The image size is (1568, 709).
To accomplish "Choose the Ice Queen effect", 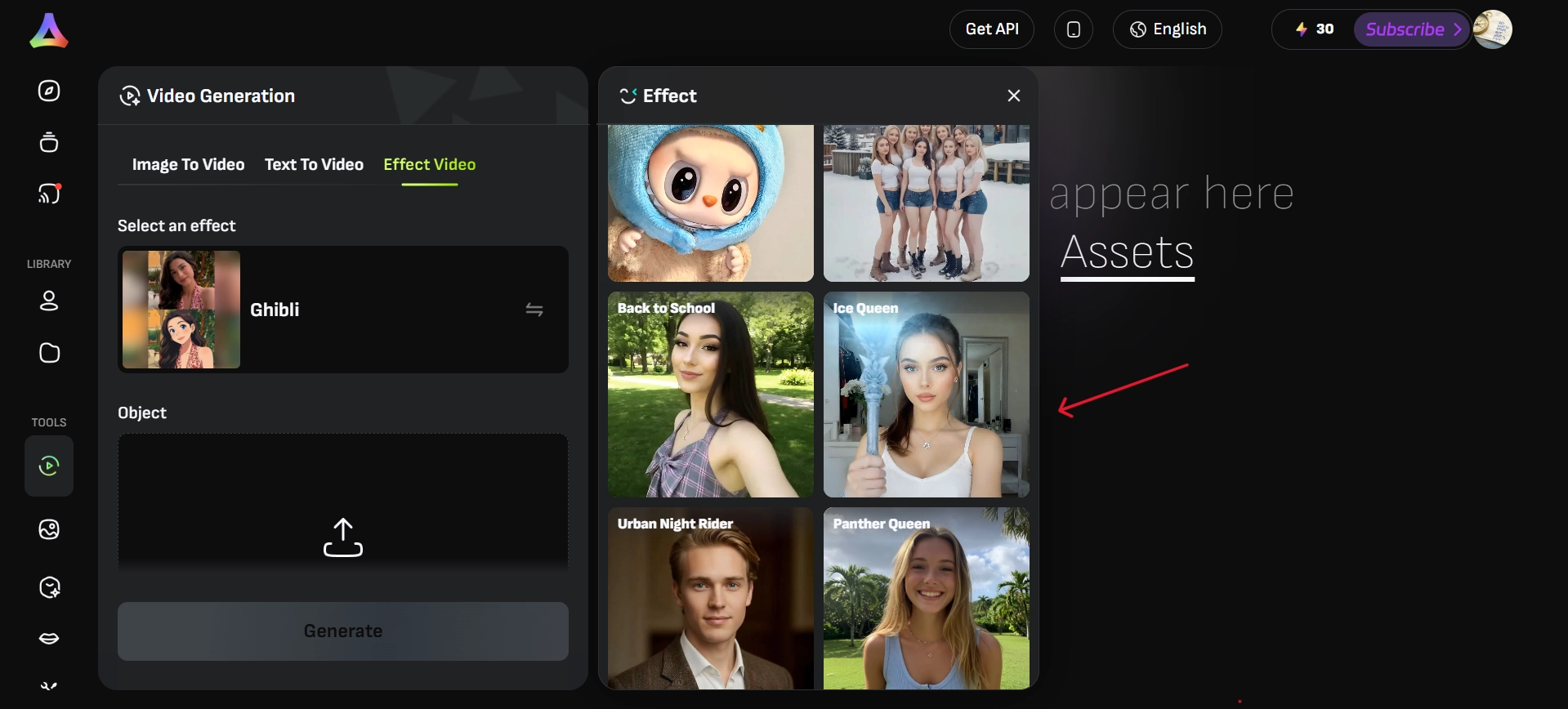I will [927, 395].
